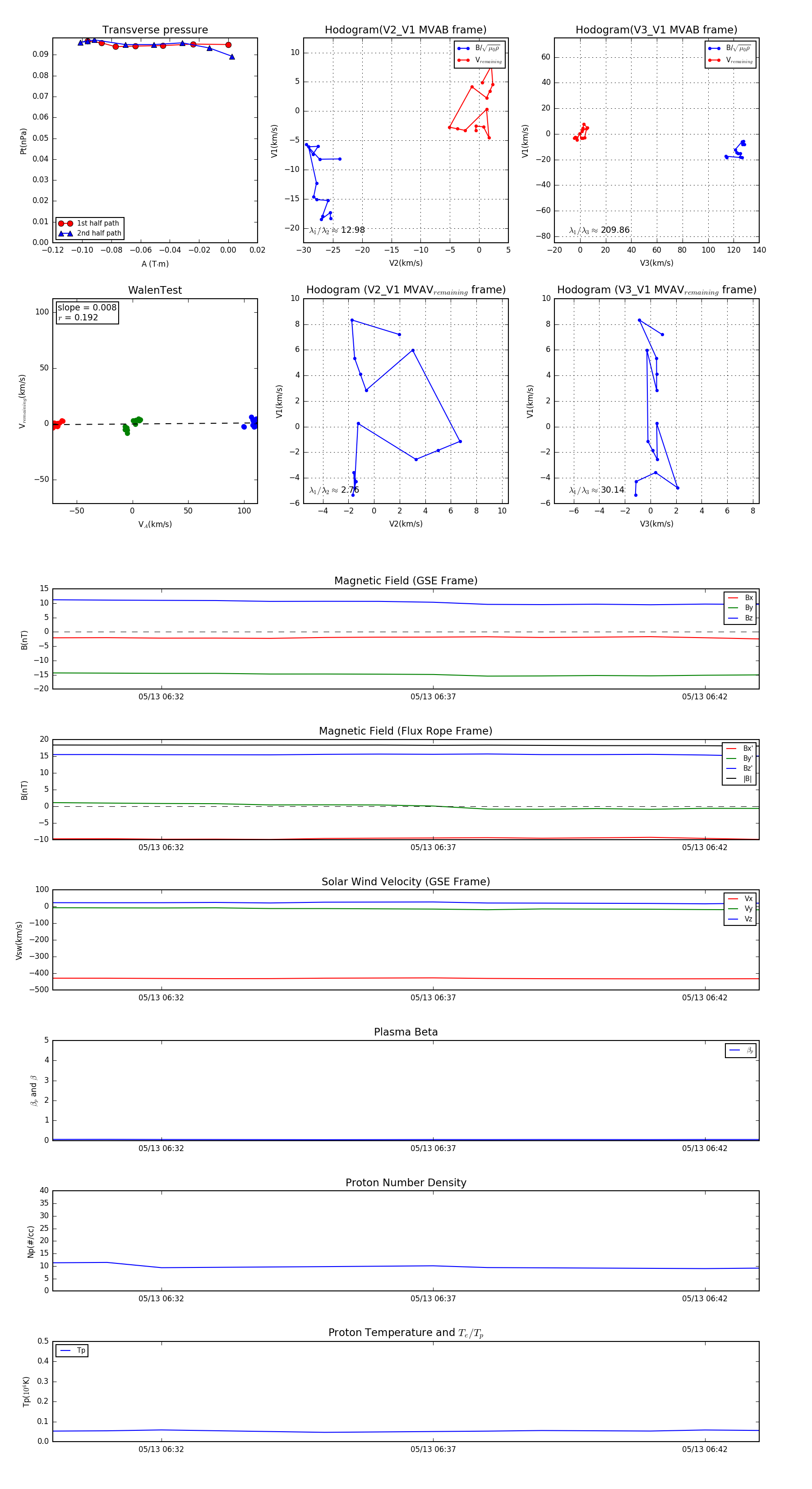
Task: Click the 'Vsw(km/s)' y-axis label
Action: click(x=19, y=940)
